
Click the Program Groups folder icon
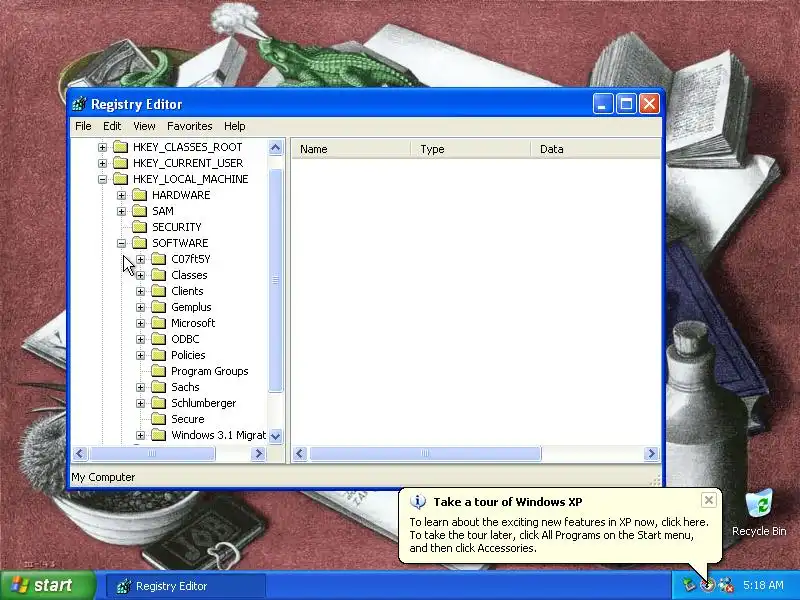[x=159, y=371]
